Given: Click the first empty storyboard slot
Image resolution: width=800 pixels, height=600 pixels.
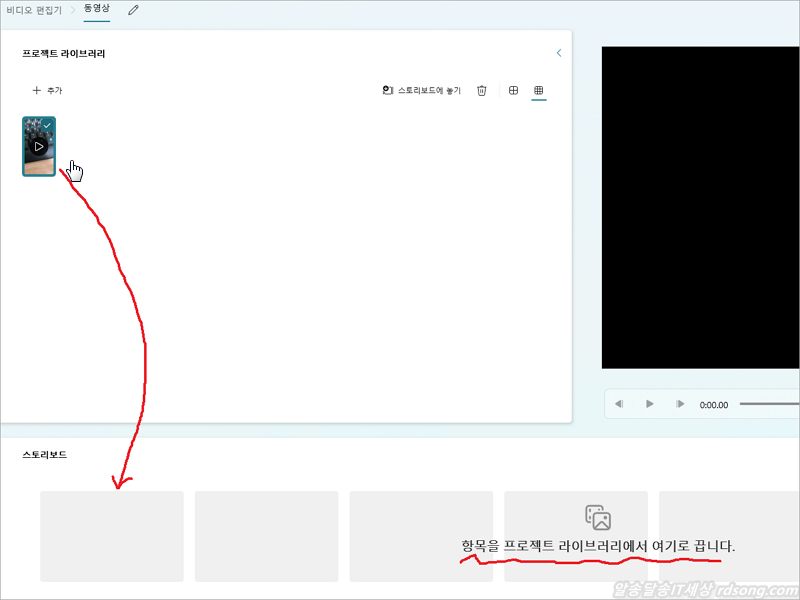Looking at the screenshot, I should (x=112, y=536).
